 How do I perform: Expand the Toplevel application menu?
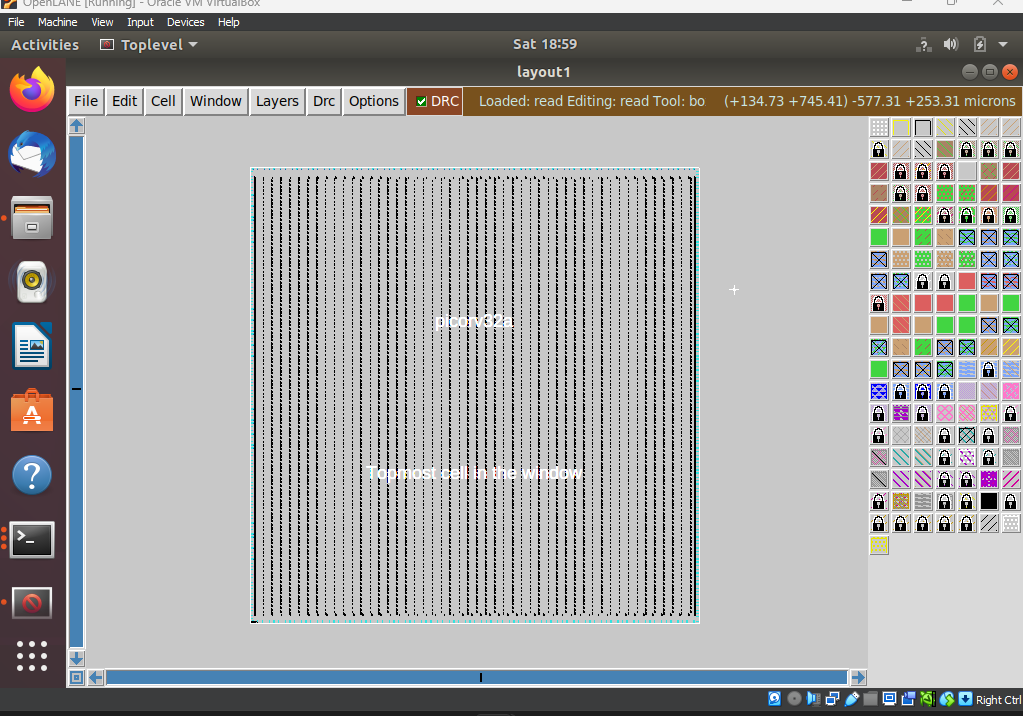tap(149, 44)
